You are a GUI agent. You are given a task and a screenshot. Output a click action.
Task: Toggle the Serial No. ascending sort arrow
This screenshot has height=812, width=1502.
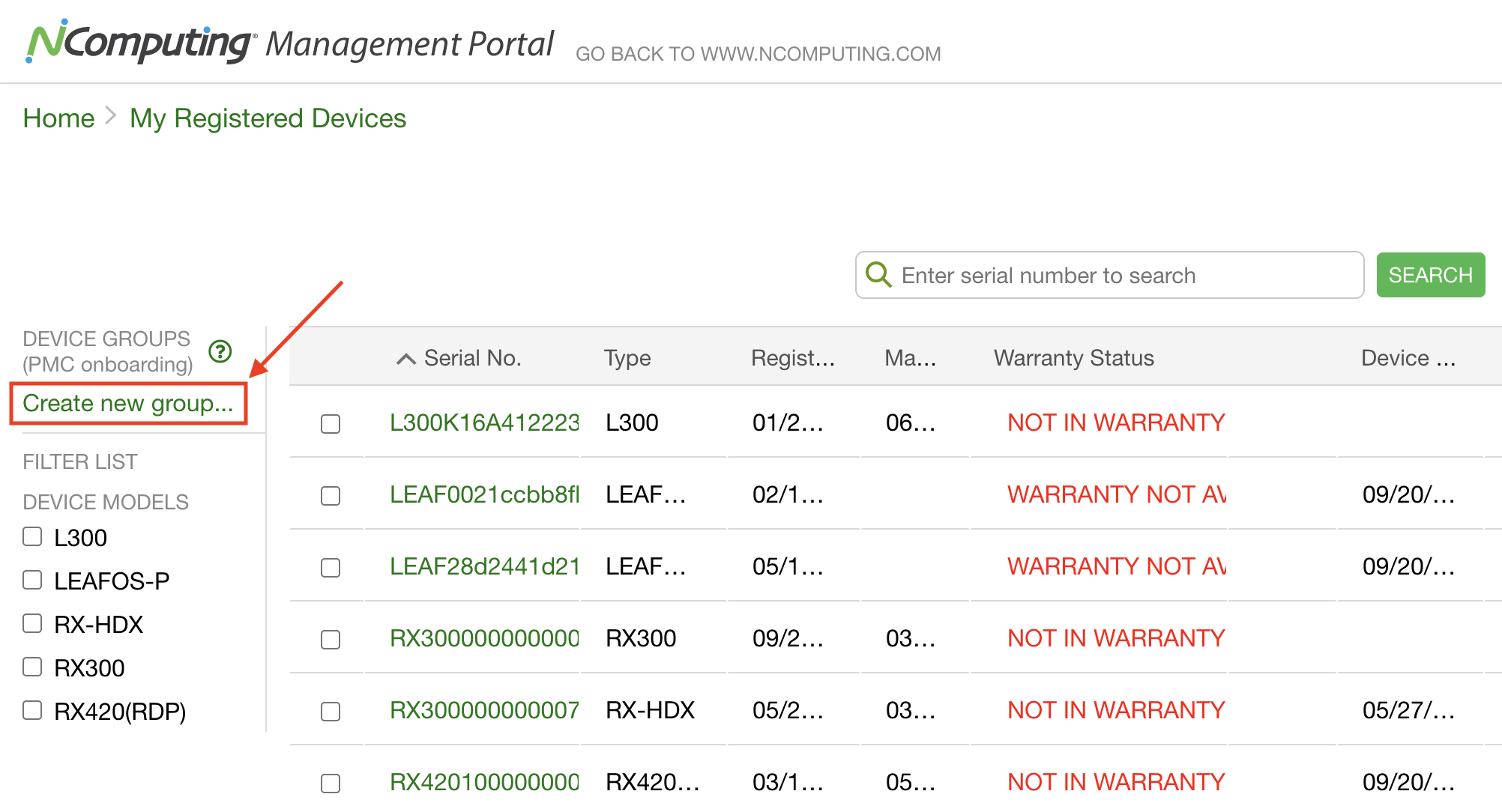tap(405, 359)
